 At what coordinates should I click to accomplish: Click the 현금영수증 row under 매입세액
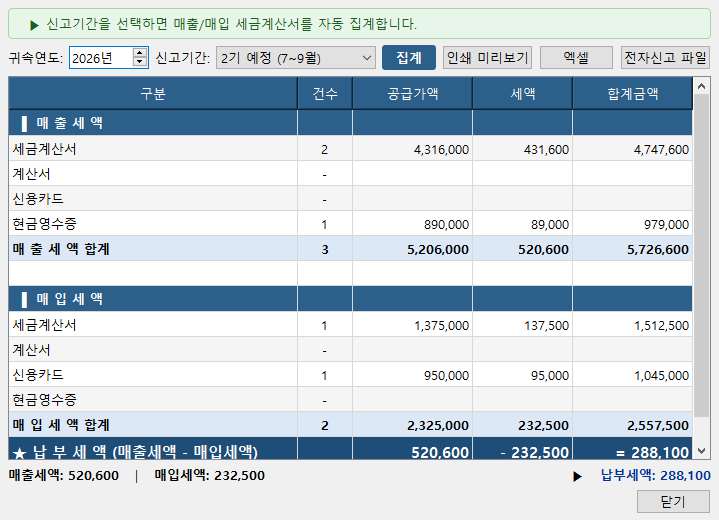pyautogui.click(x=350, y=400)
